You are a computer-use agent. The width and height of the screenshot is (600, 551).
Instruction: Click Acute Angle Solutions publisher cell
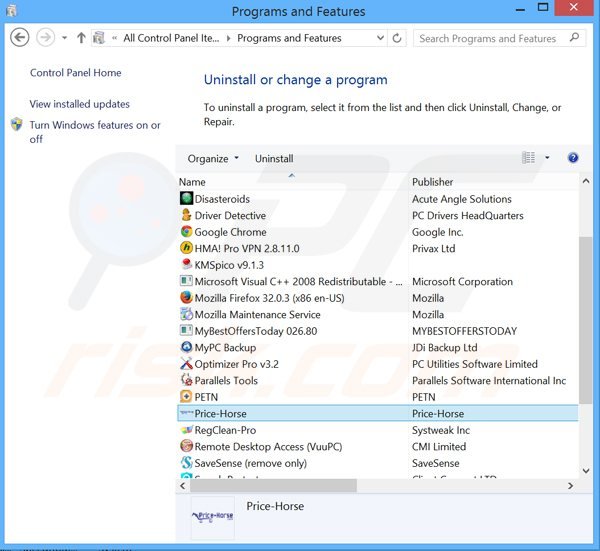[461, 199]
